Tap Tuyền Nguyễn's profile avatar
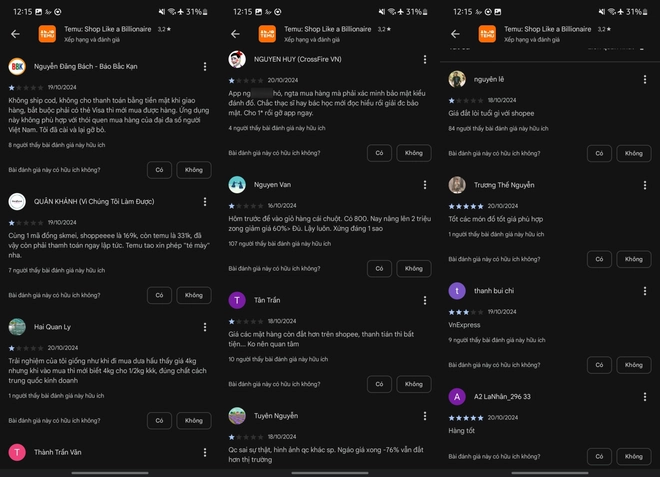 coord(237,415)
